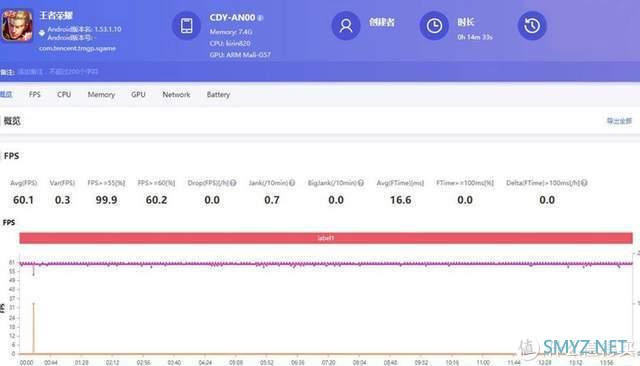Click the phone device icon
The height and width of the screenshot is (366, 640).
187,26
